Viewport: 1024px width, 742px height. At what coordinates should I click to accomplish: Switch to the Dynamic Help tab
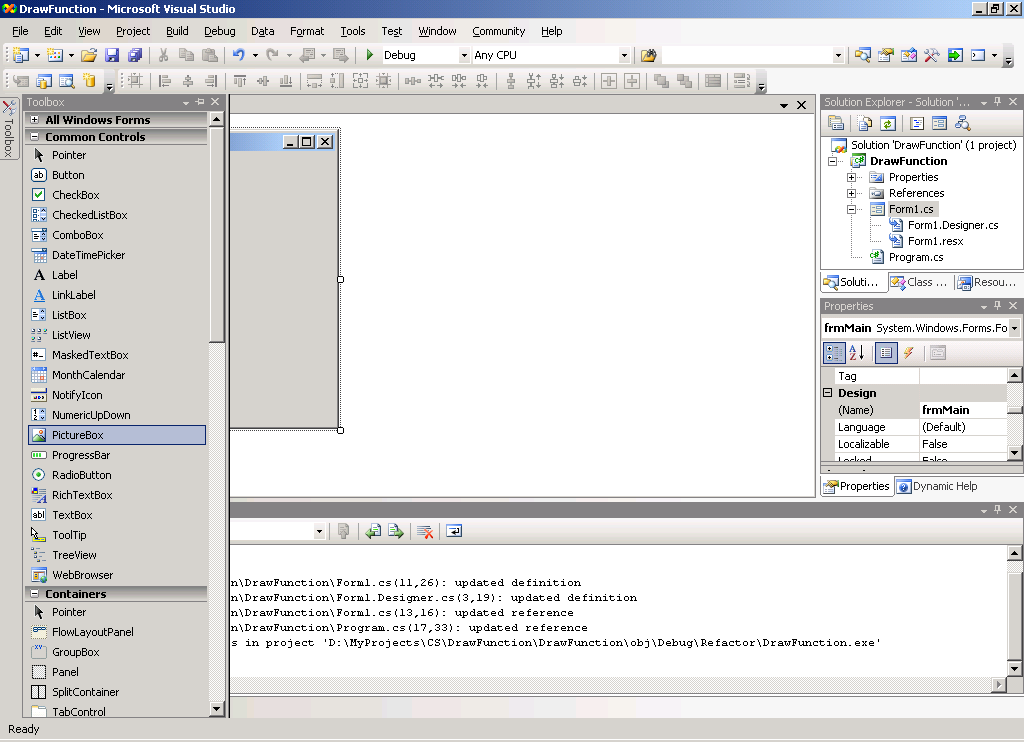[938, 487]
